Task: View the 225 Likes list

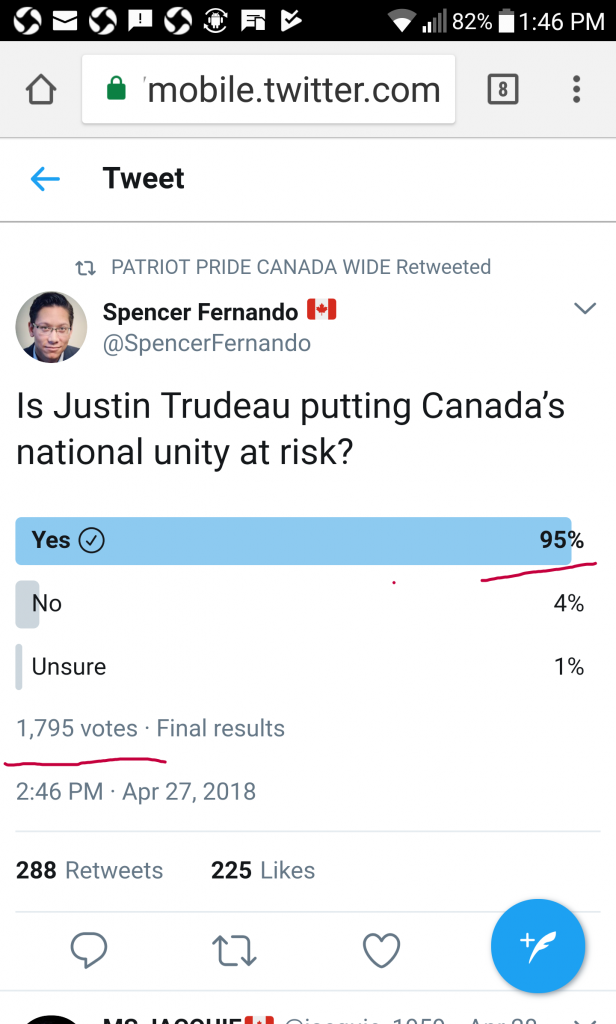Action: (x=263, y=871)
